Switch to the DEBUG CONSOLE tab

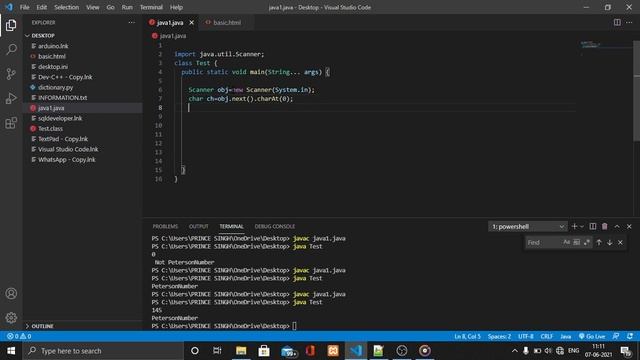275,227
